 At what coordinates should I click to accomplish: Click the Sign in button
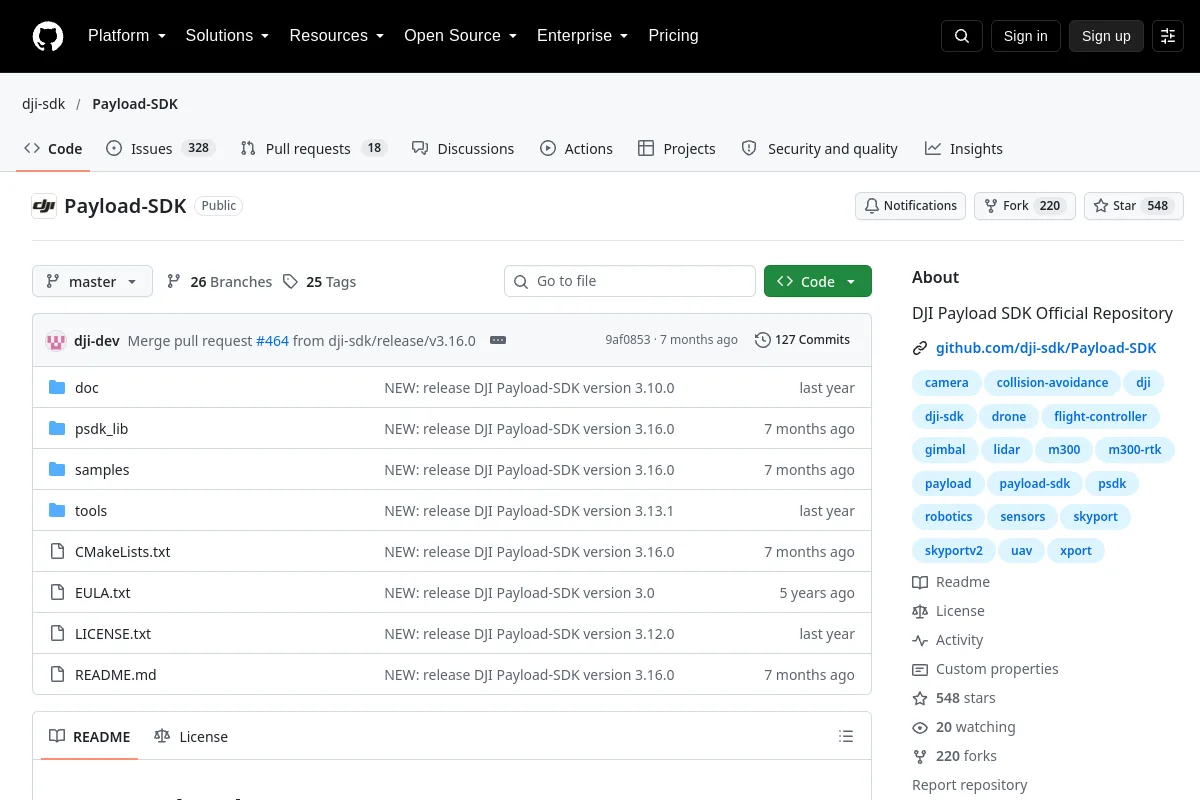coord(1025,36)
